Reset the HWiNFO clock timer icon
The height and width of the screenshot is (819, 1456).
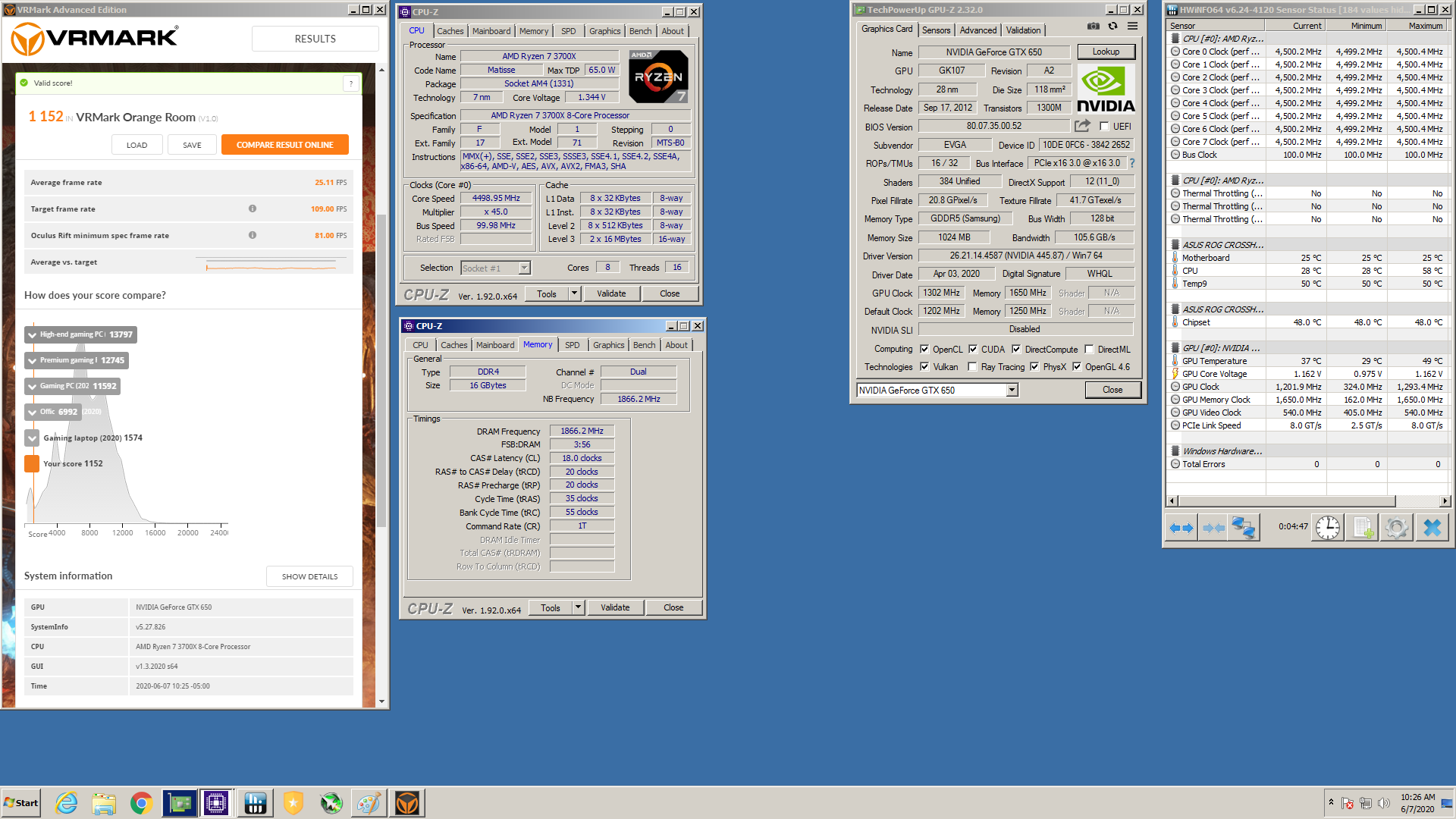(x=1328, y=528)
